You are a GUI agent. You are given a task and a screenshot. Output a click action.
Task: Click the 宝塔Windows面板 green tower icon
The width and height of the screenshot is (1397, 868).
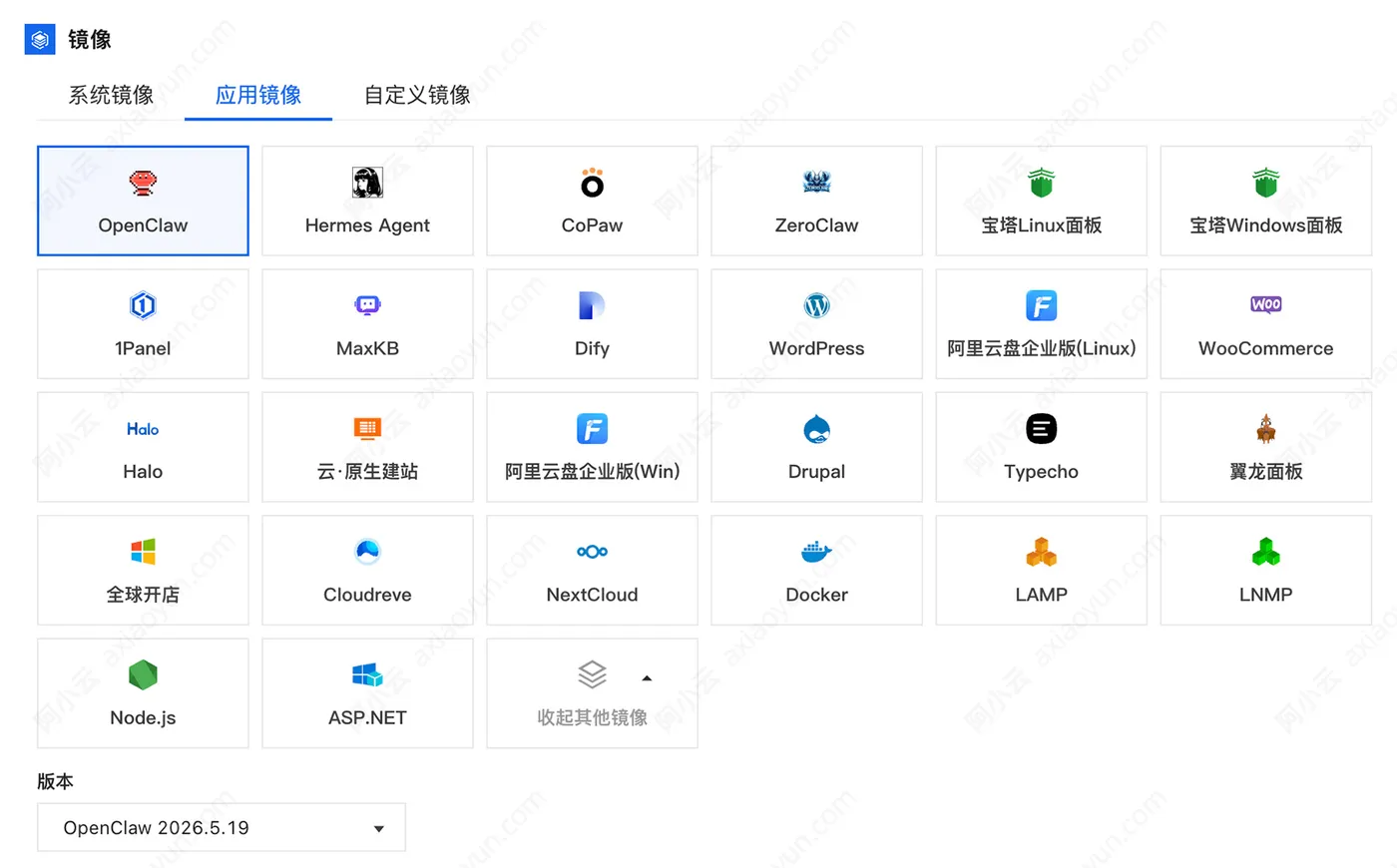pyautogui.click(x=1265, y=183)
